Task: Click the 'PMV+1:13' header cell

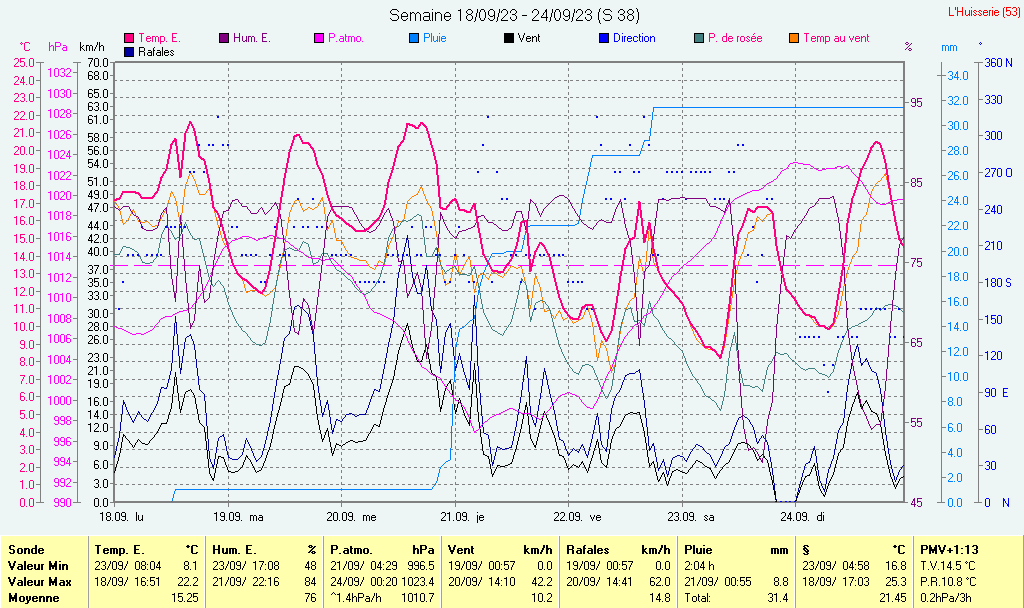Action: coord(950,550)
